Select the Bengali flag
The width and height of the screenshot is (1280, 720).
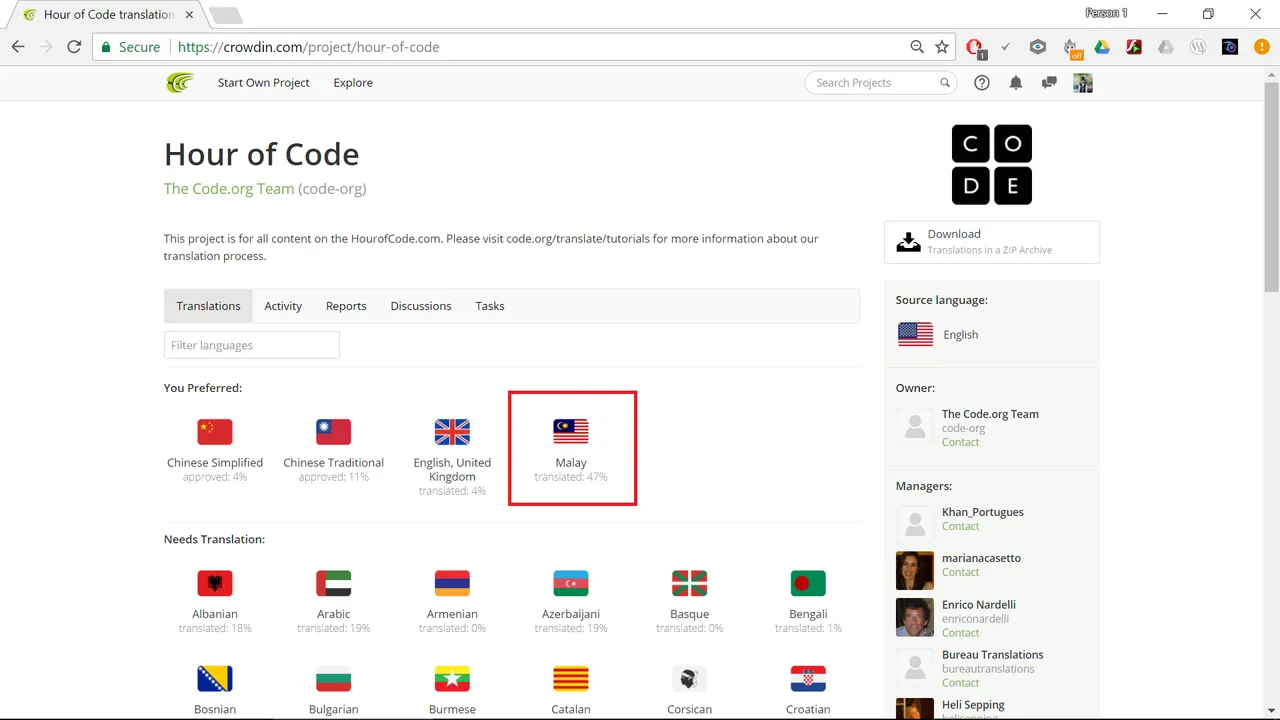pos(808,583)
